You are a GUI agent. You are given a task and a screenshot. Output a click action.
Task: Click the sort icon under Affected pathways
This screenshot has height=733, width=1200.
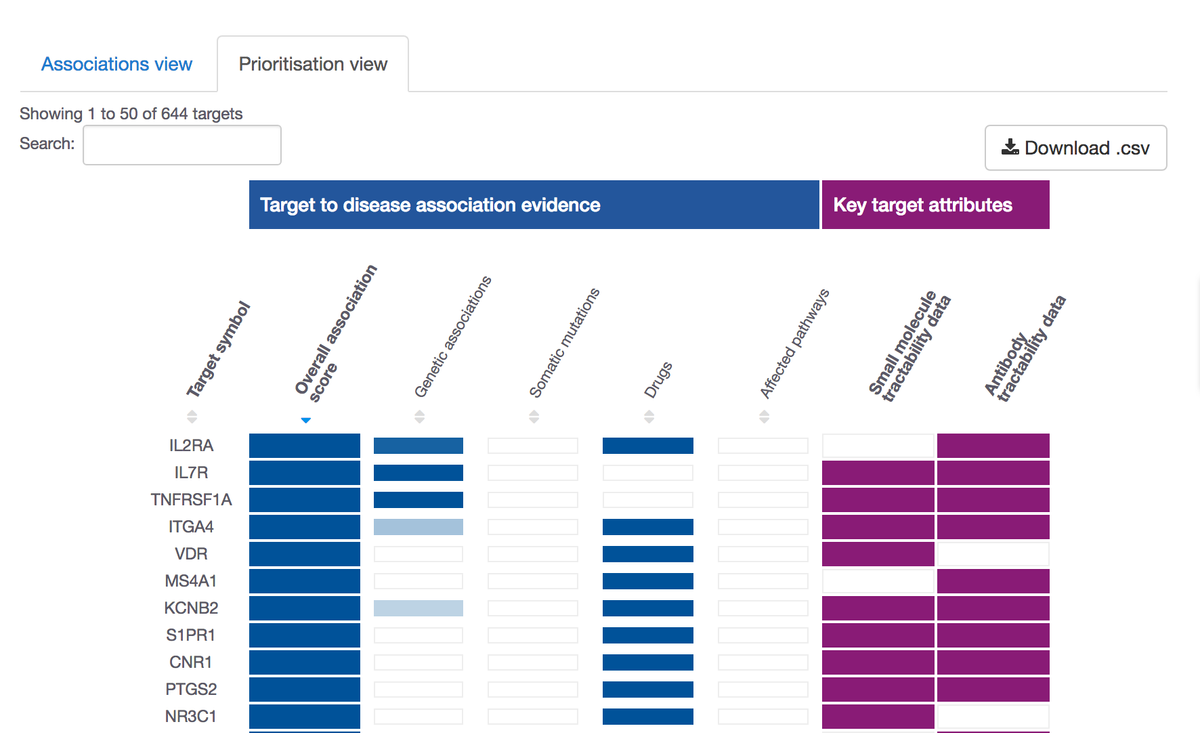763,417
